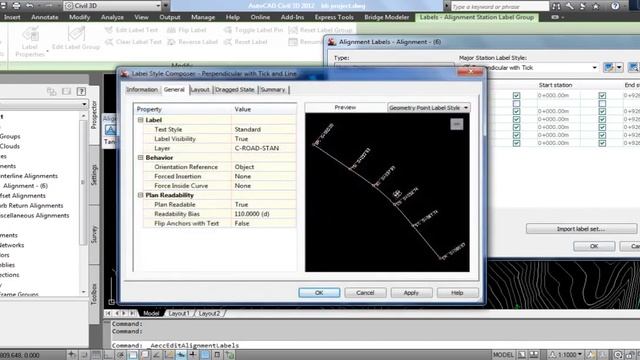Uncheck bottom row End station checkbox
This screenshot has height=360, width=640.
(602, 143)
